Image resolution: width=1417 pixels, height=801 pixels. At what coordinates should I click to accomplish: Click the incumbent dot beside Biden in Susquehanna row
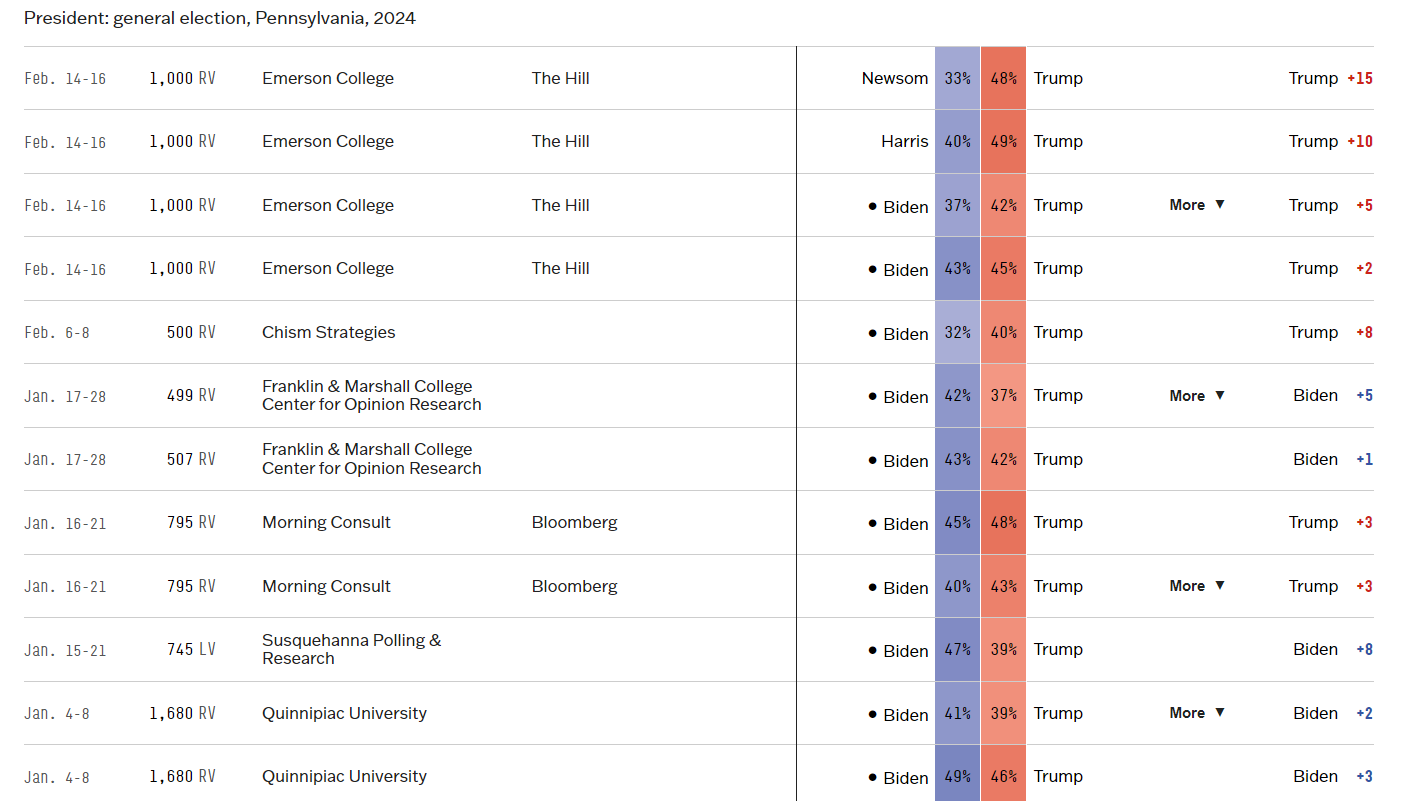(x=873, y=650)
